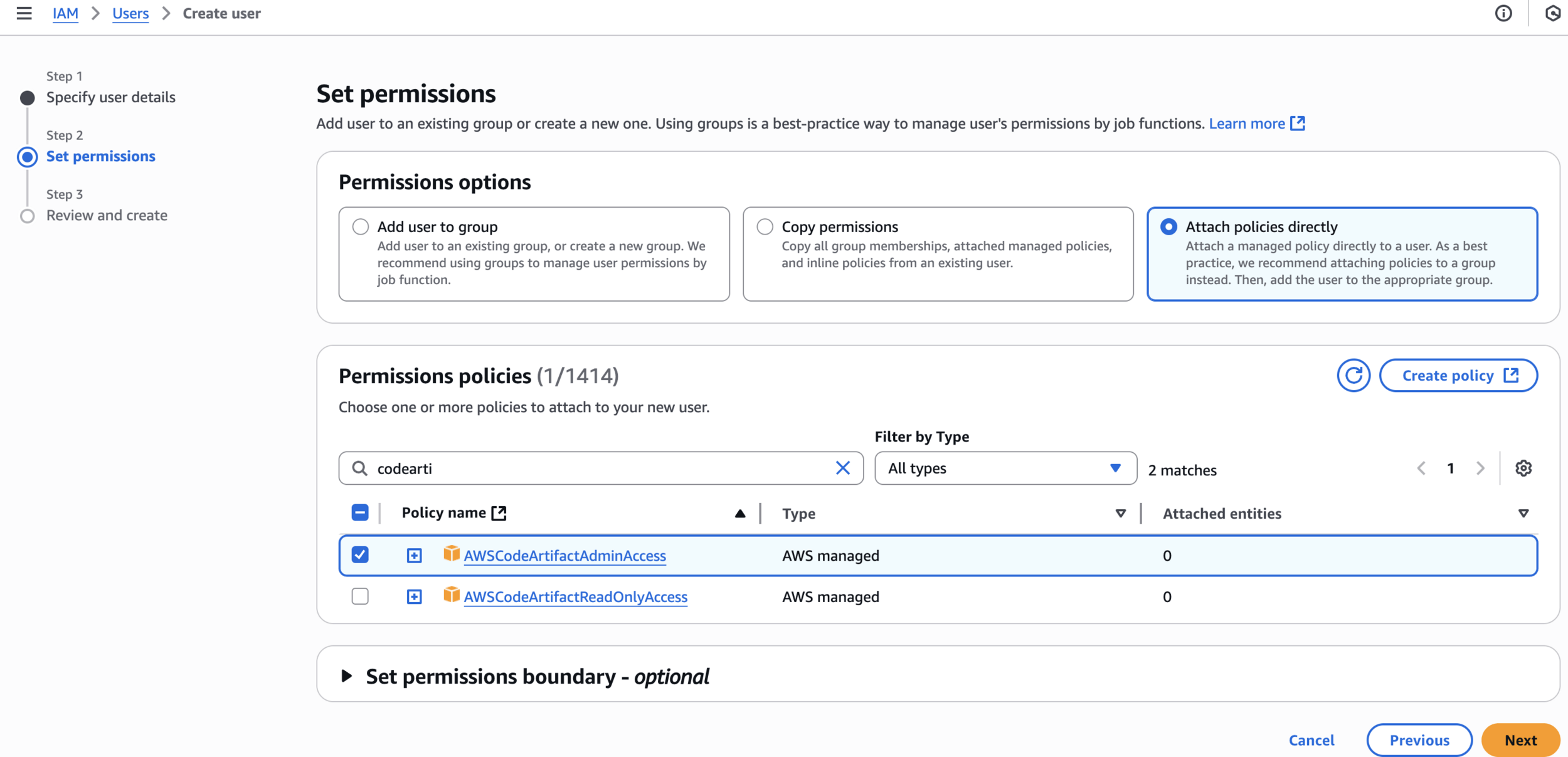Viewport: 1568px width, 757px height.
Task: Check the AWSCodeArtifactReadOnlyAccess checkbox
Action: tap(360, 596)
